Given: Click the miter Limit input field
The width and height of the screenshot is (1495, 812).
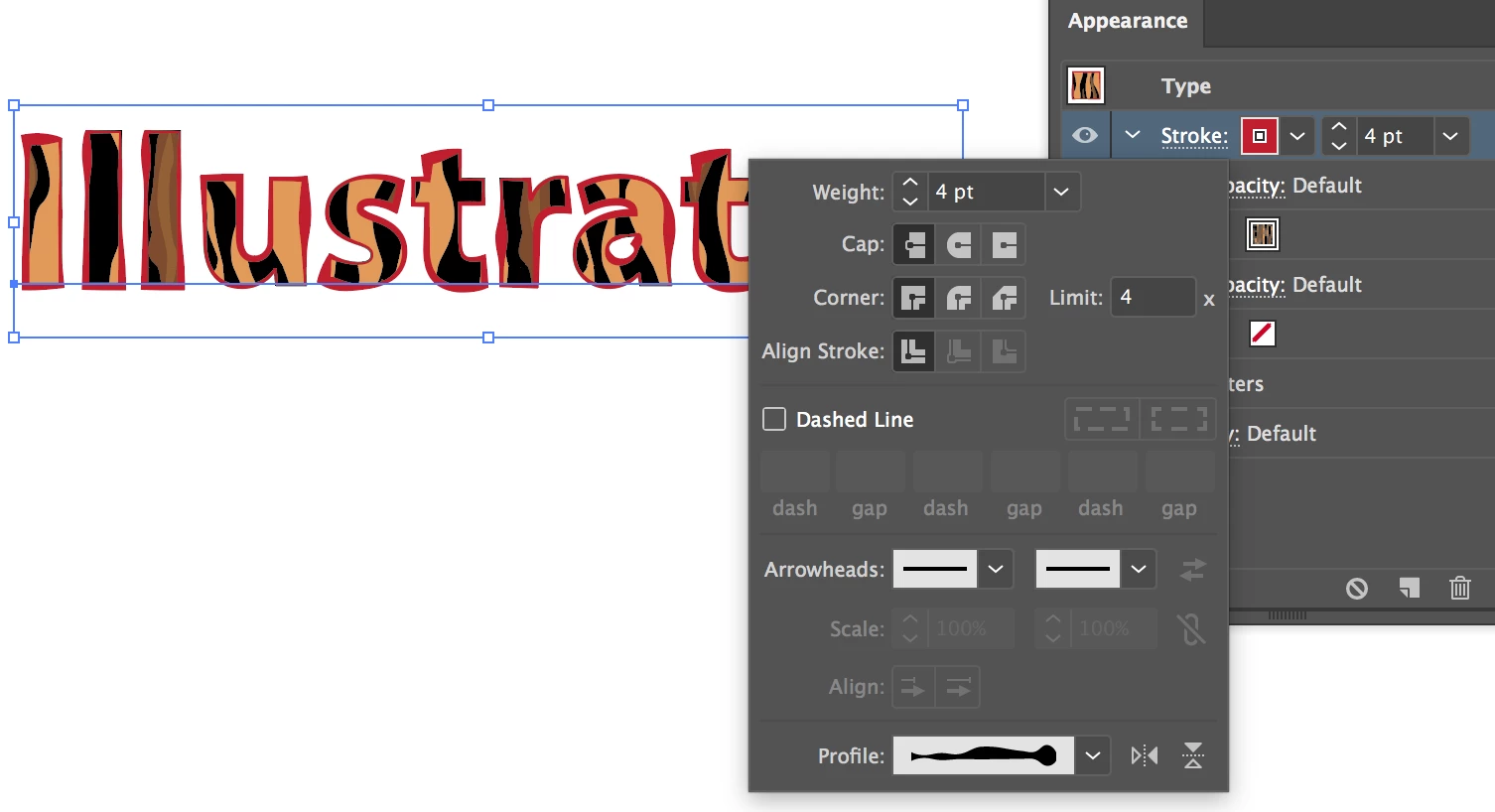Looking at the screenshot, I should [x=1153, y=297].
